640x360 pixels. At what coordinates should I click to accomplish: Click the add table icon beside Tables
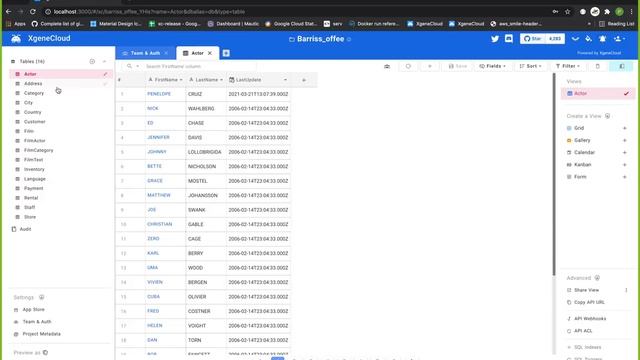(92, 61)
